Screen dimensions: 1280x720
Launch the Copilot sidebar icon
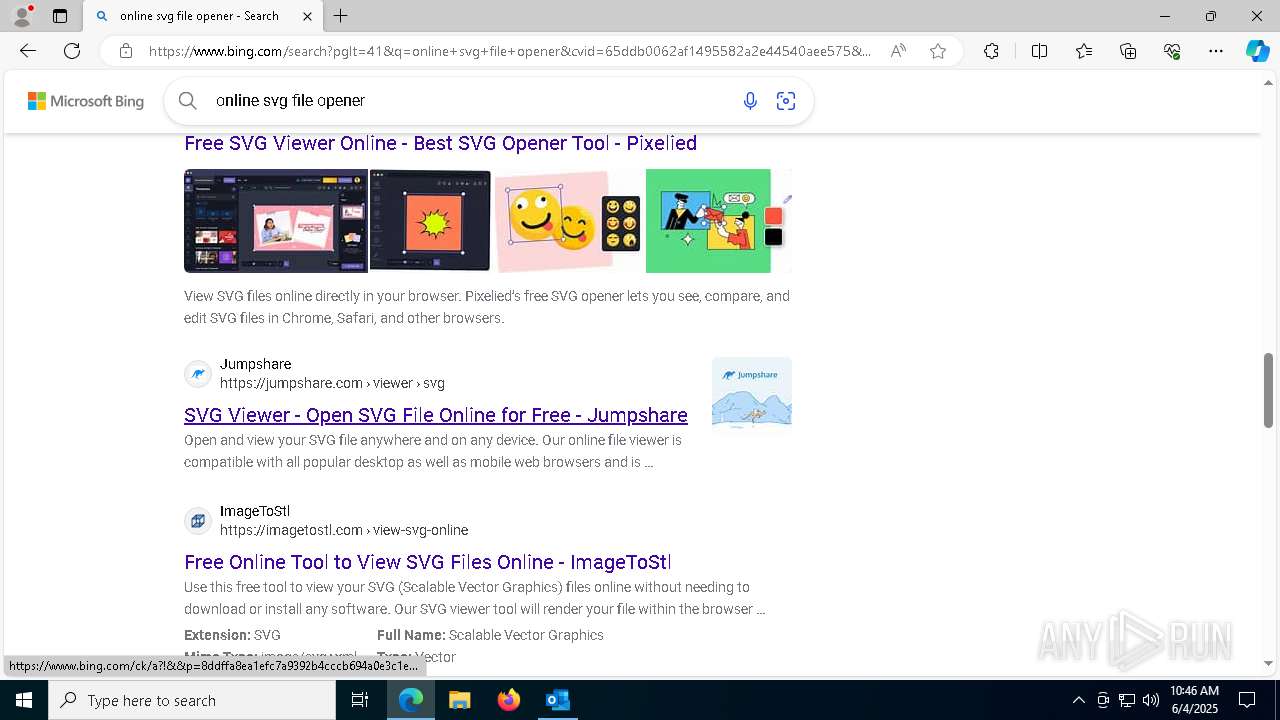click(1257, 51)
